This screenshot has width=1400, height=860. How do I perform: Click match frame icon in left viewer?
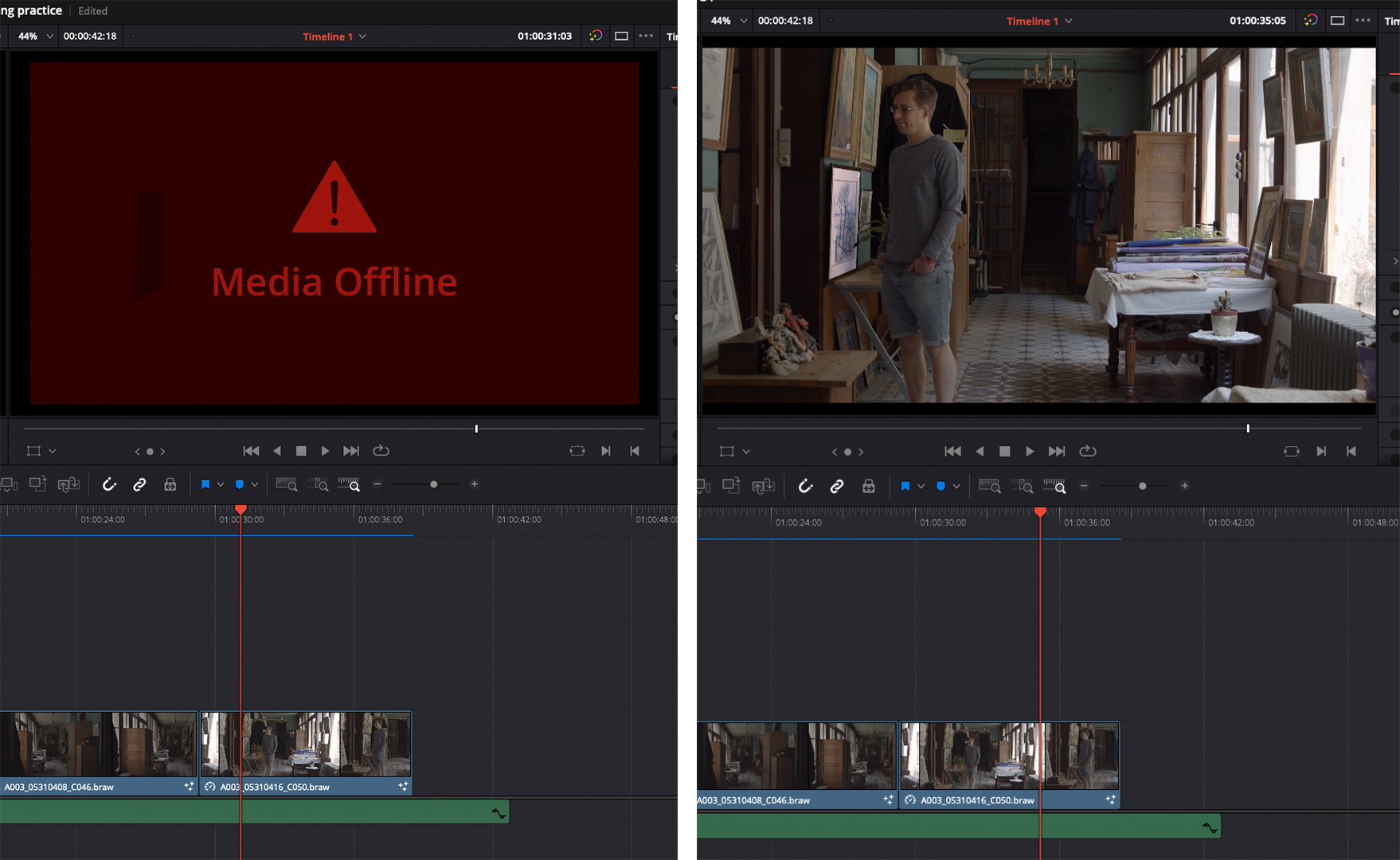577,451
